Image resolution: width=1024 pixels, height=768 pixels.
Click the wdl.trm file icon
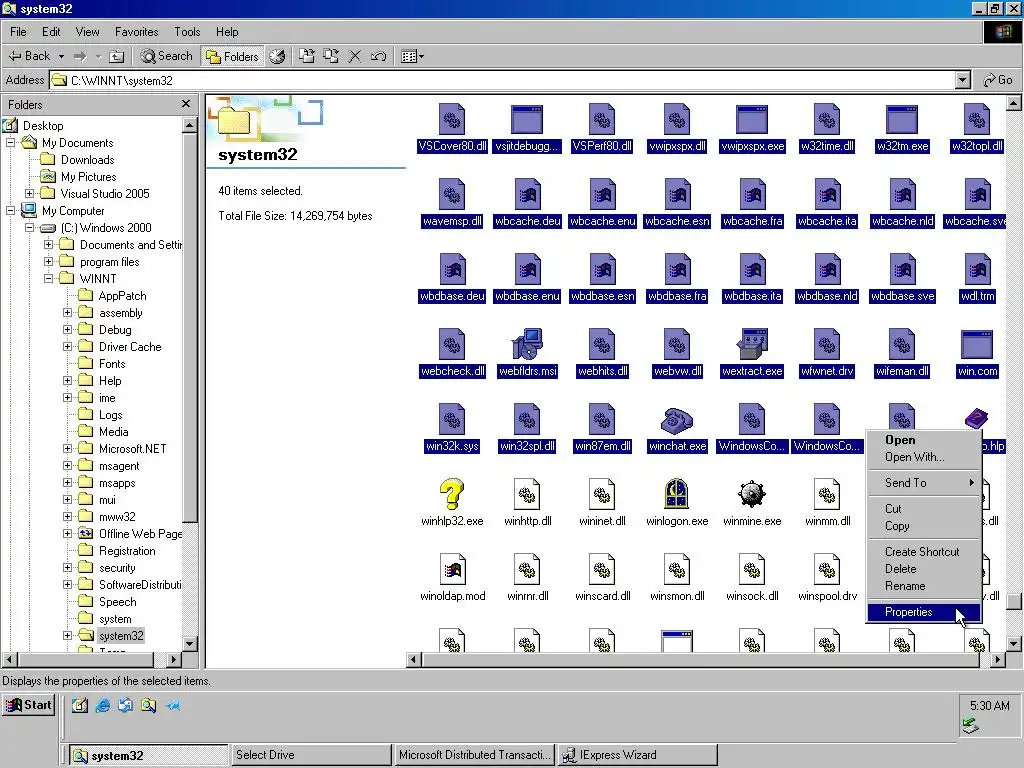(x=977, y=270)
